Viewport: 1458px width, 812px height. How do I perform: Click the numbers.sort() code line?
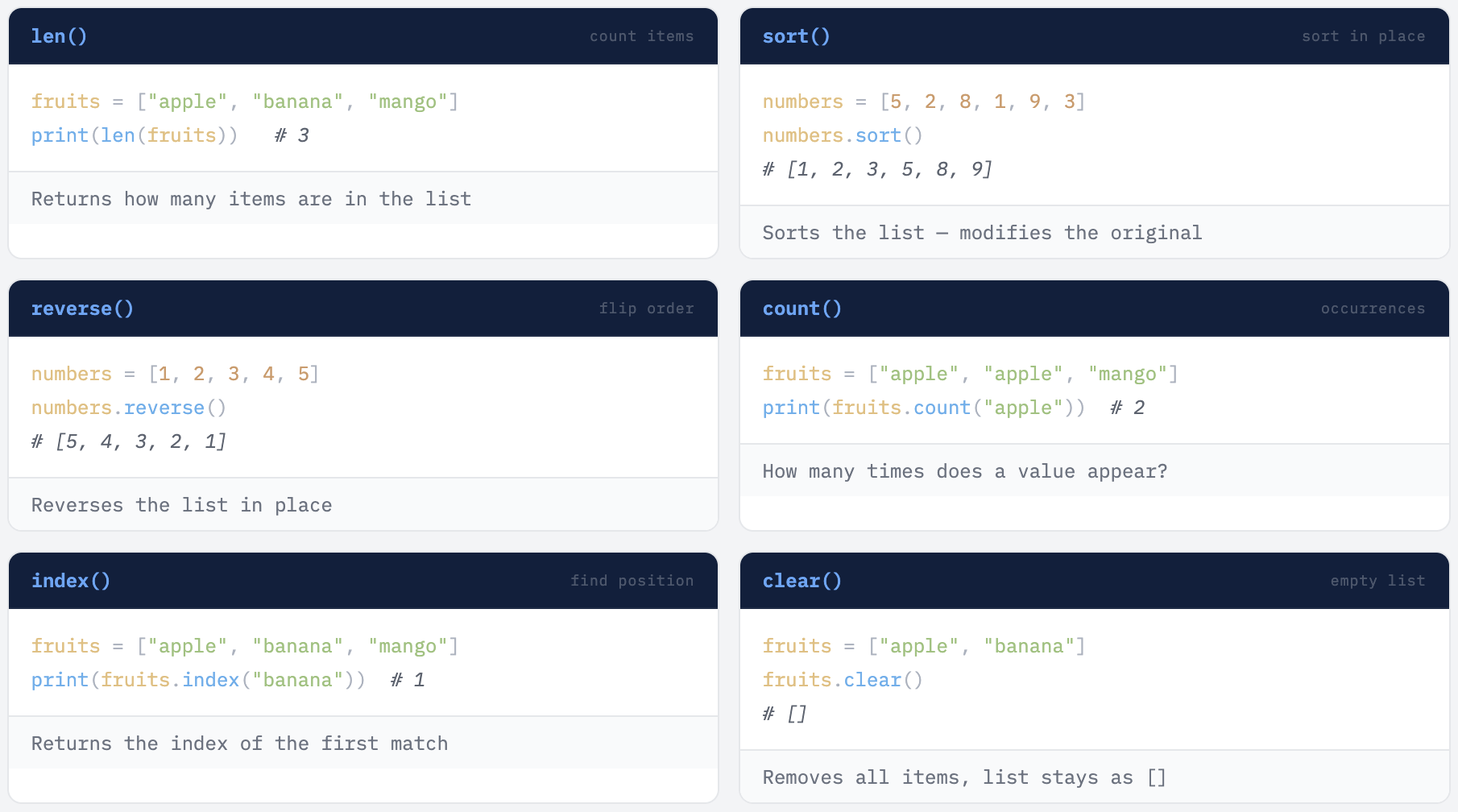(842, 135)
